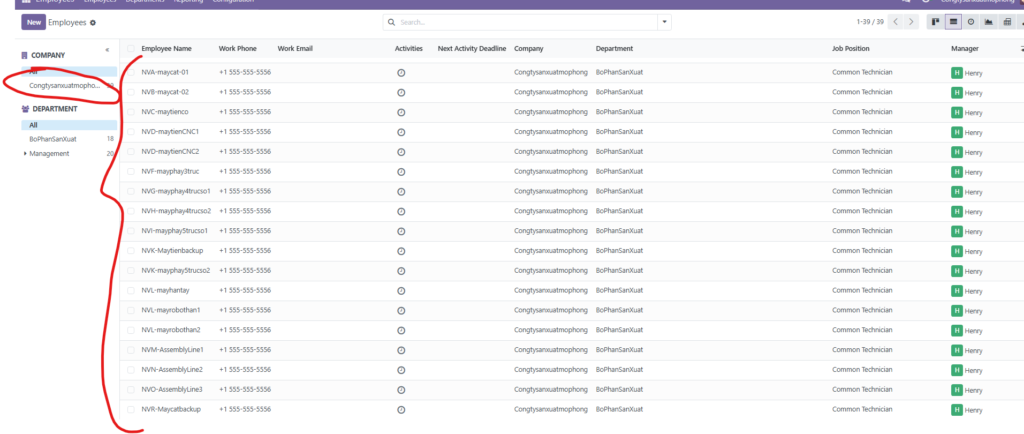Screen dimensions: 1024x434
Task: Click activity clock icon for NVA-maycat-01
Action: tap(401, 73)
